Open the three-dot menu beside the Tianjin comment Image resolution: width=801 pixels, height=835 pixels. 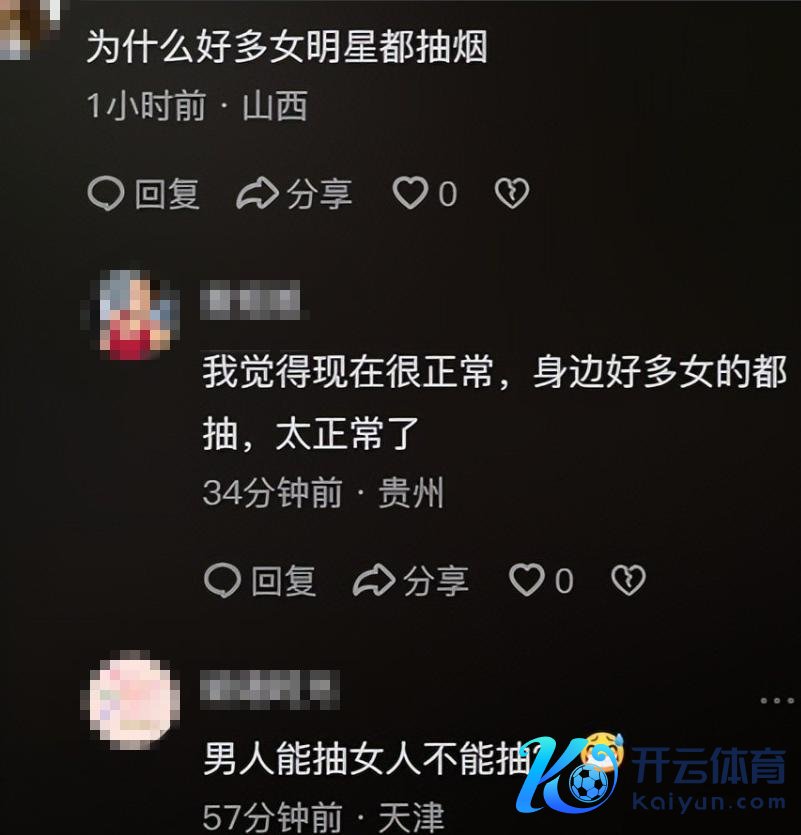(777, 700)
